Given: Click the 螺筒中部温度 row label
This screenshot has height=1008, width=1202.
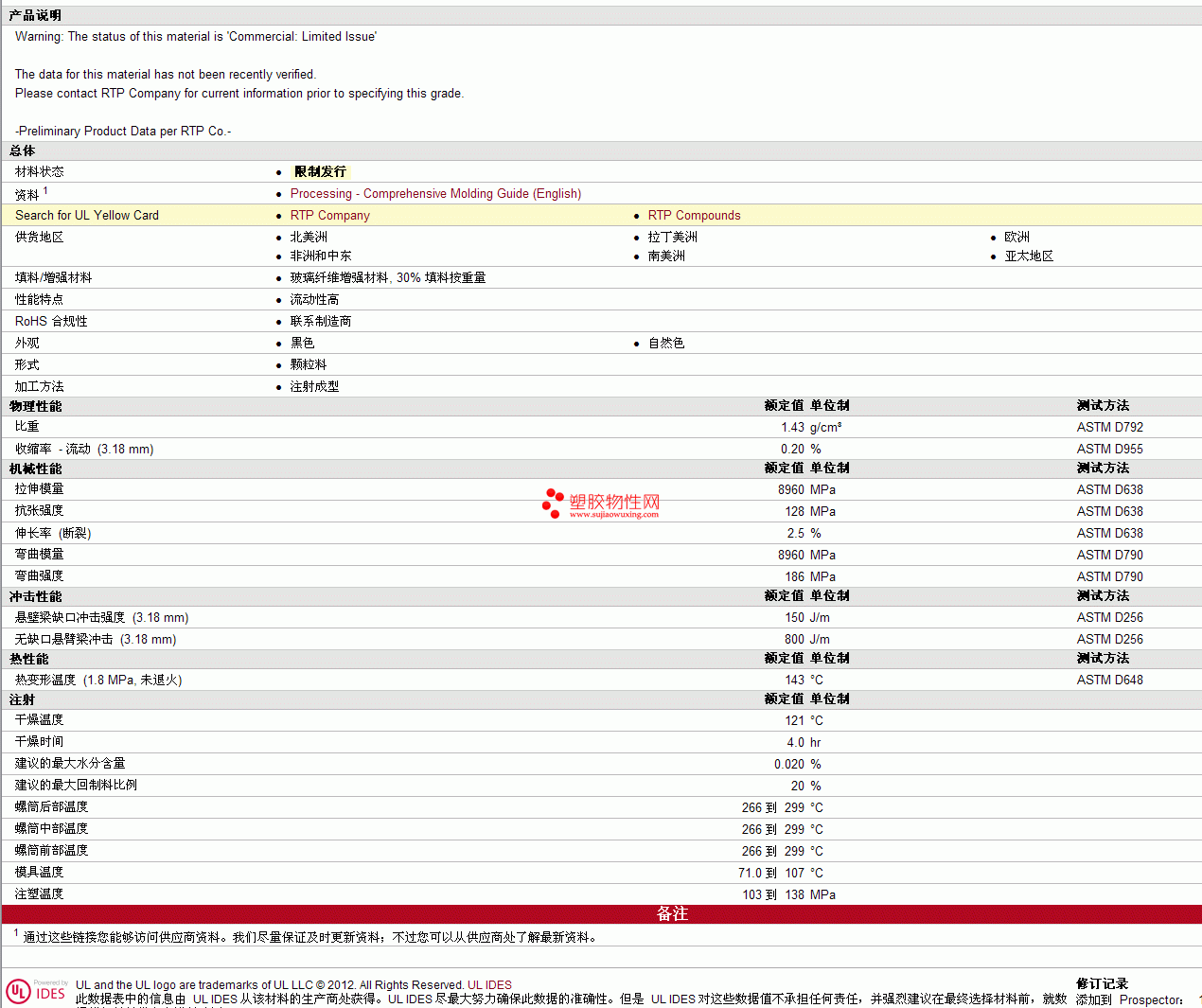Looking at the screenshot, I should [x=52, y=829].
